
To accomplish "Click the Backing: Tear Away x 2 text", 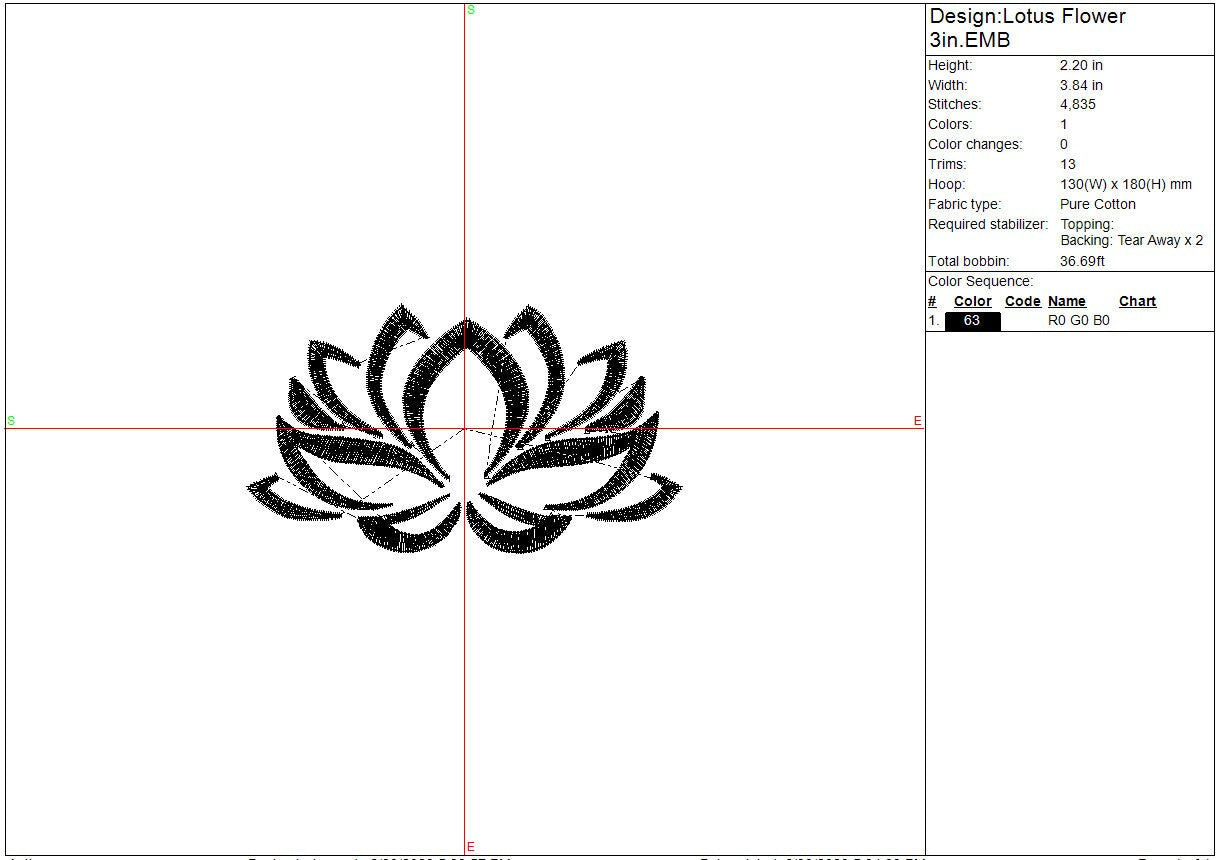I will point(1131,240).
